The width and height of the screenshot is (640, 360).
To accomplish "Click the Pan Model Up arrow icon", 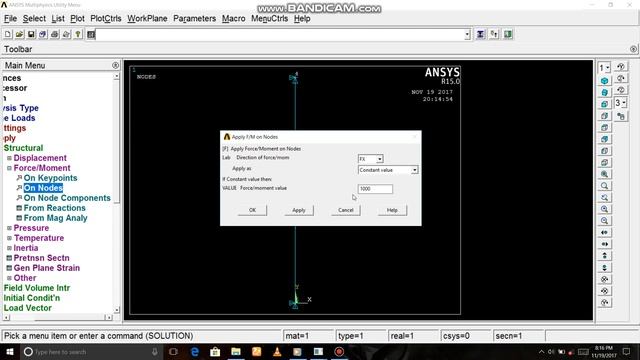I will 605,256.
